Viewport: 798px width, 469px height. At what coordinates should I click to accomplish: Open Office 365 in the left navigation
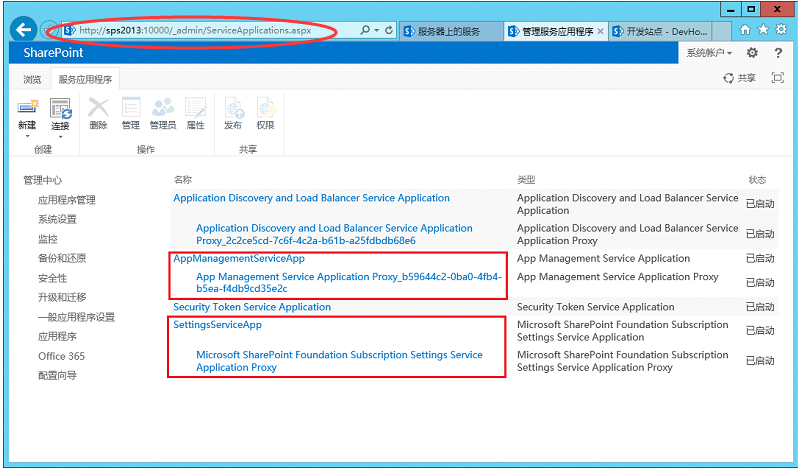[62, 356]
